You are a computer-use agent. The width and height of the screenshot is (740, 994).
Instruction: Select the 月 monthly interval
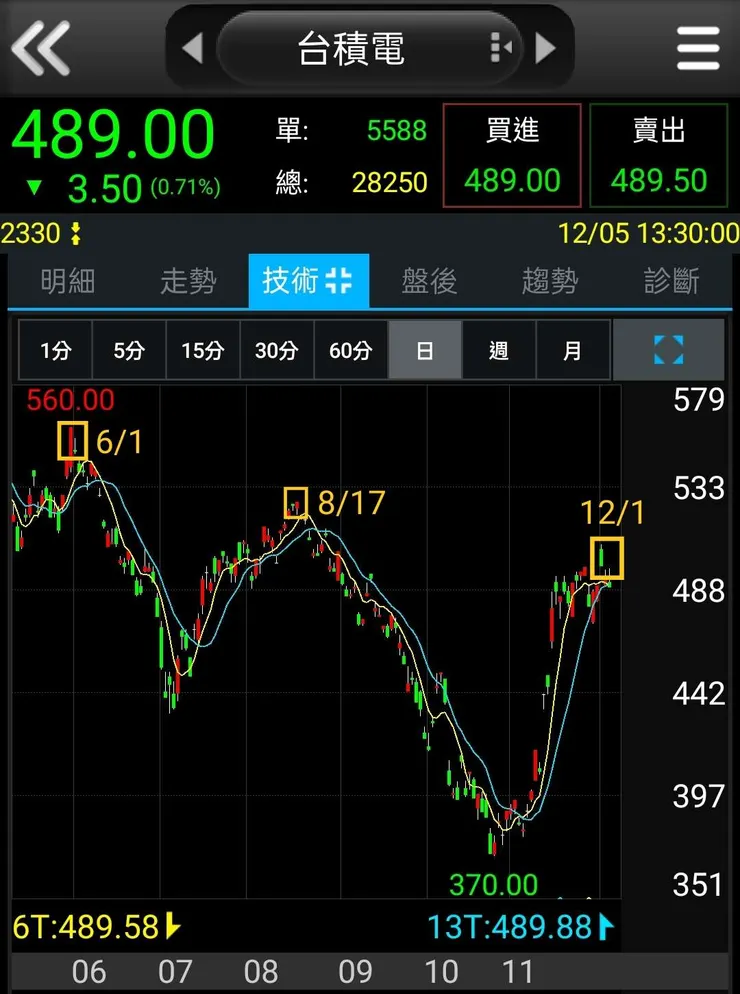(x=573, y=350)
